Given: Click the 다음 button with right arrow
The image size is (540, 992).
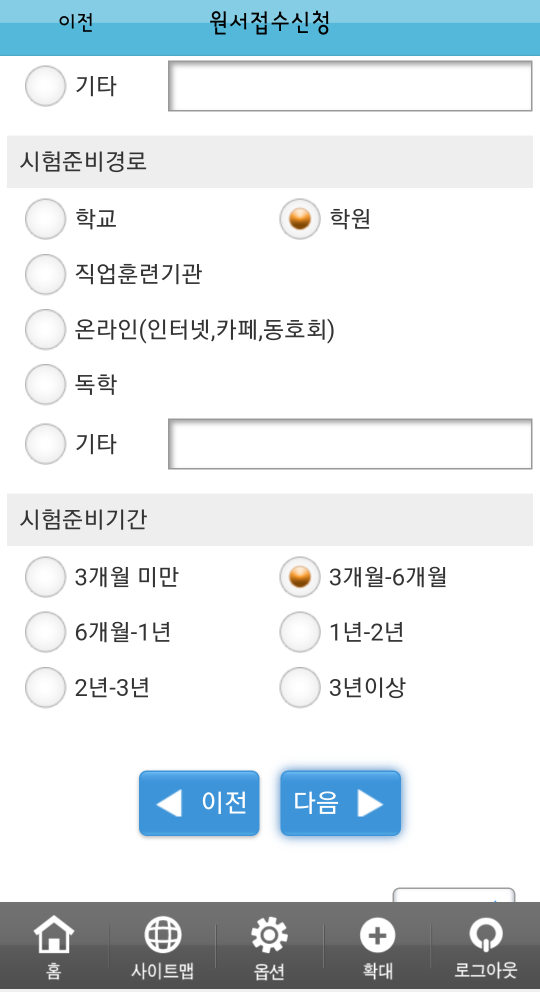Looking at the screenshot, I should click(x=340, y=803).
